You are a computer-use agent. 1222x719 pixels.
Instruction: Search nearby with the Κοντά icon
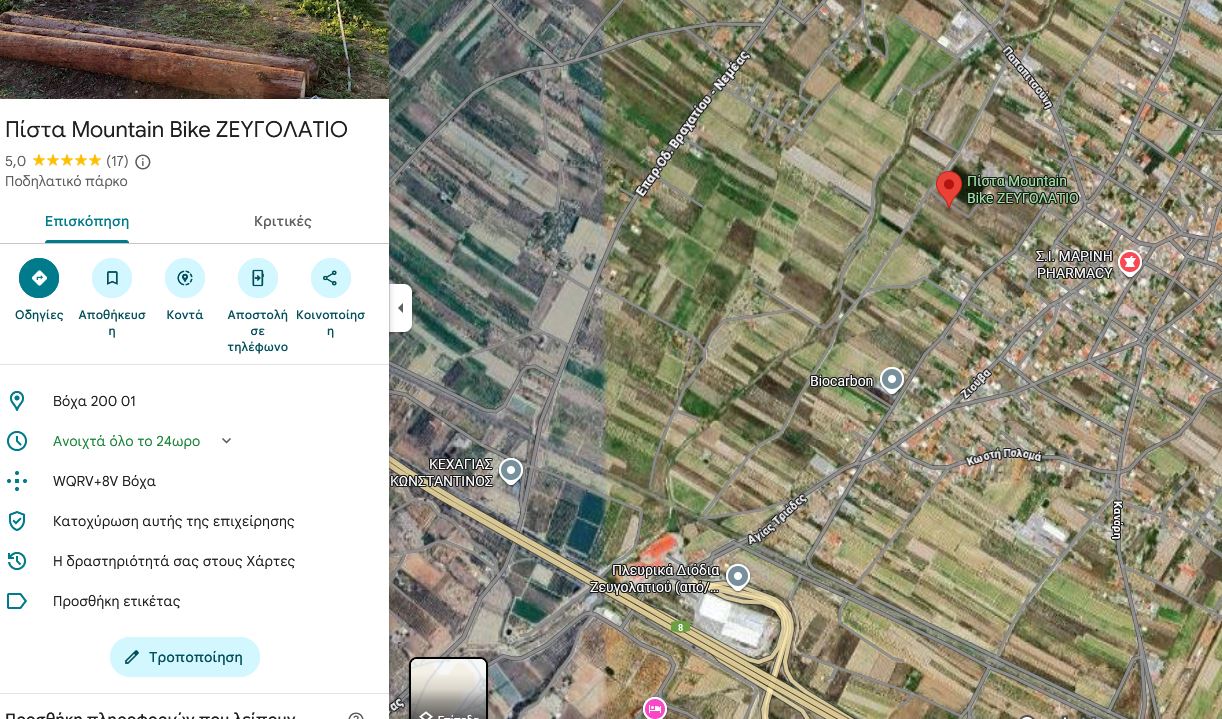pos(185,278)
